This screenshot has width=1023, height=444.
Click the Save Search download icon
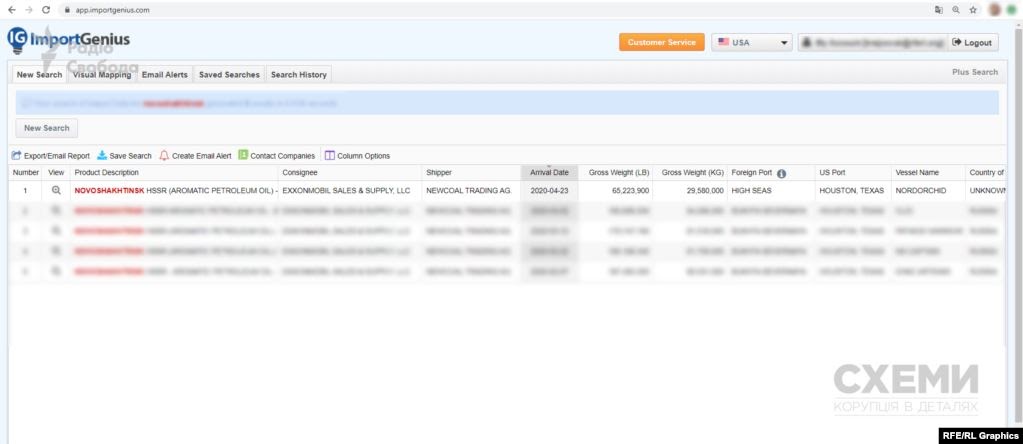(101, 156)
